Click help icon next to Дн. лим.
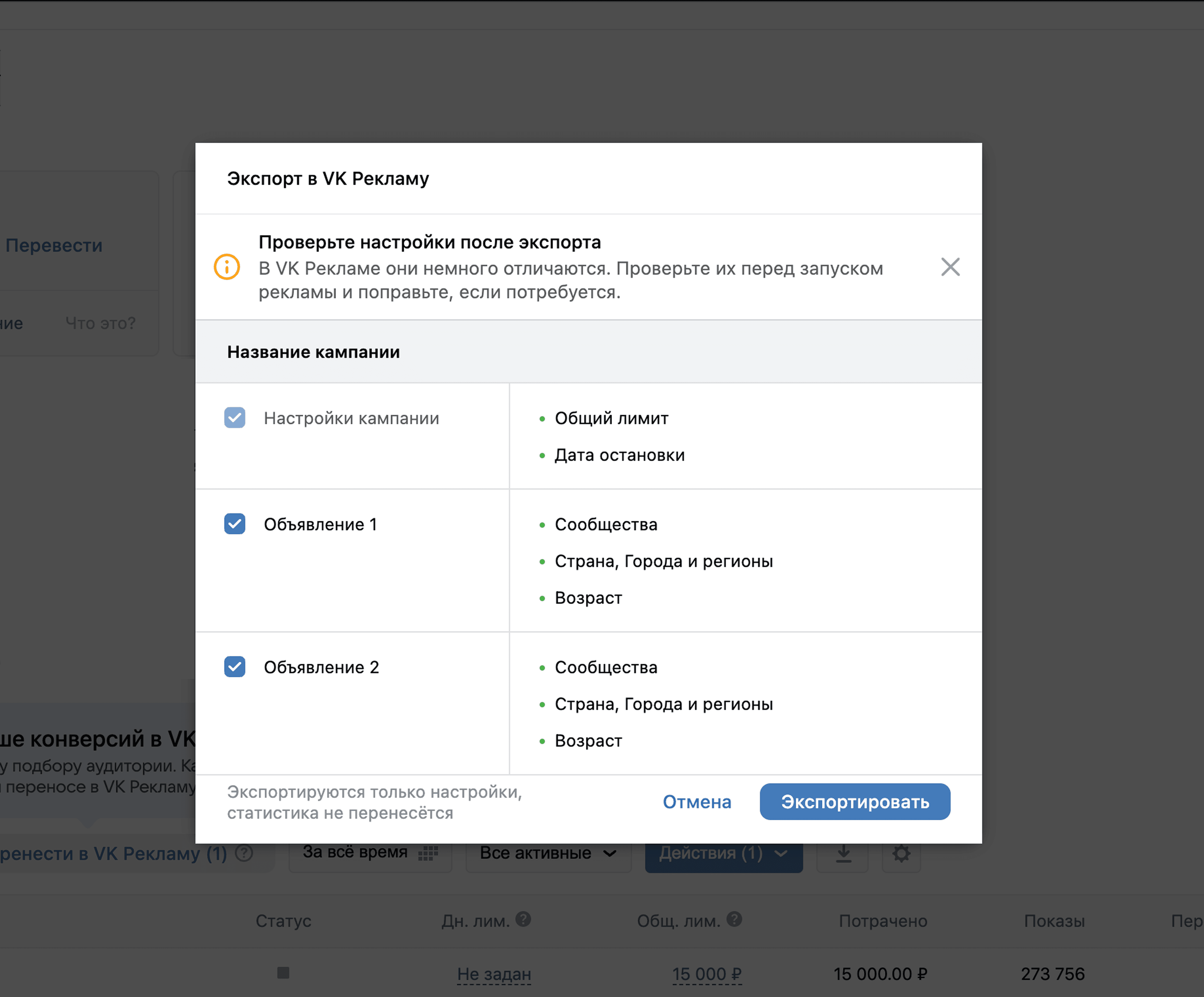Image resolution: width=1204 pixels, height=997 pixels. click(x=523, y=920)
